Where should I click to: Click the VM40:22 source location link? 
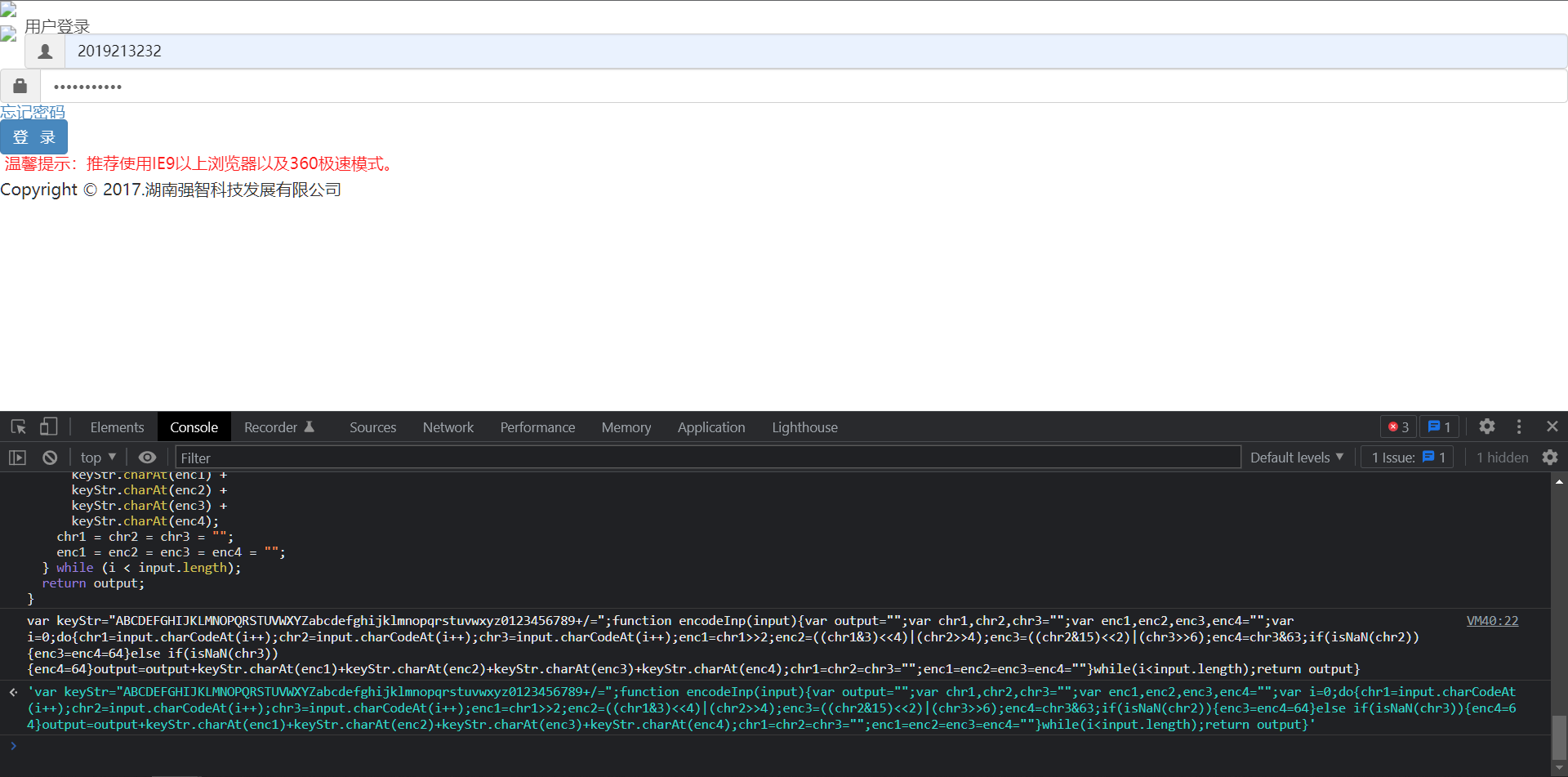(x=1491, y=620)
